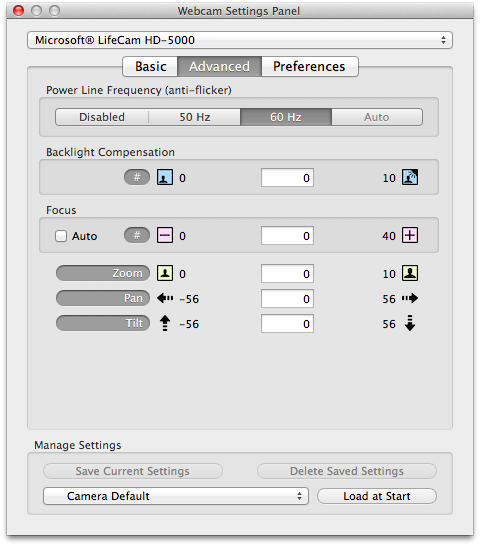Click the Backlight Compensation minimum icon
The width and height of the screenshot is (480, 546).
point(165,177)
